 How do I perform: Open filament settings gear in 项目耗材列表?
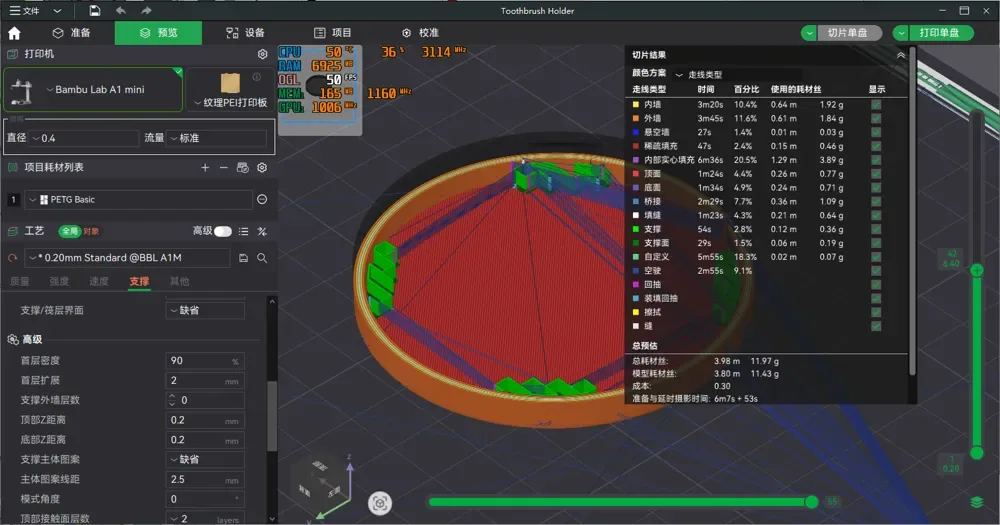click(x=262, y=168)
